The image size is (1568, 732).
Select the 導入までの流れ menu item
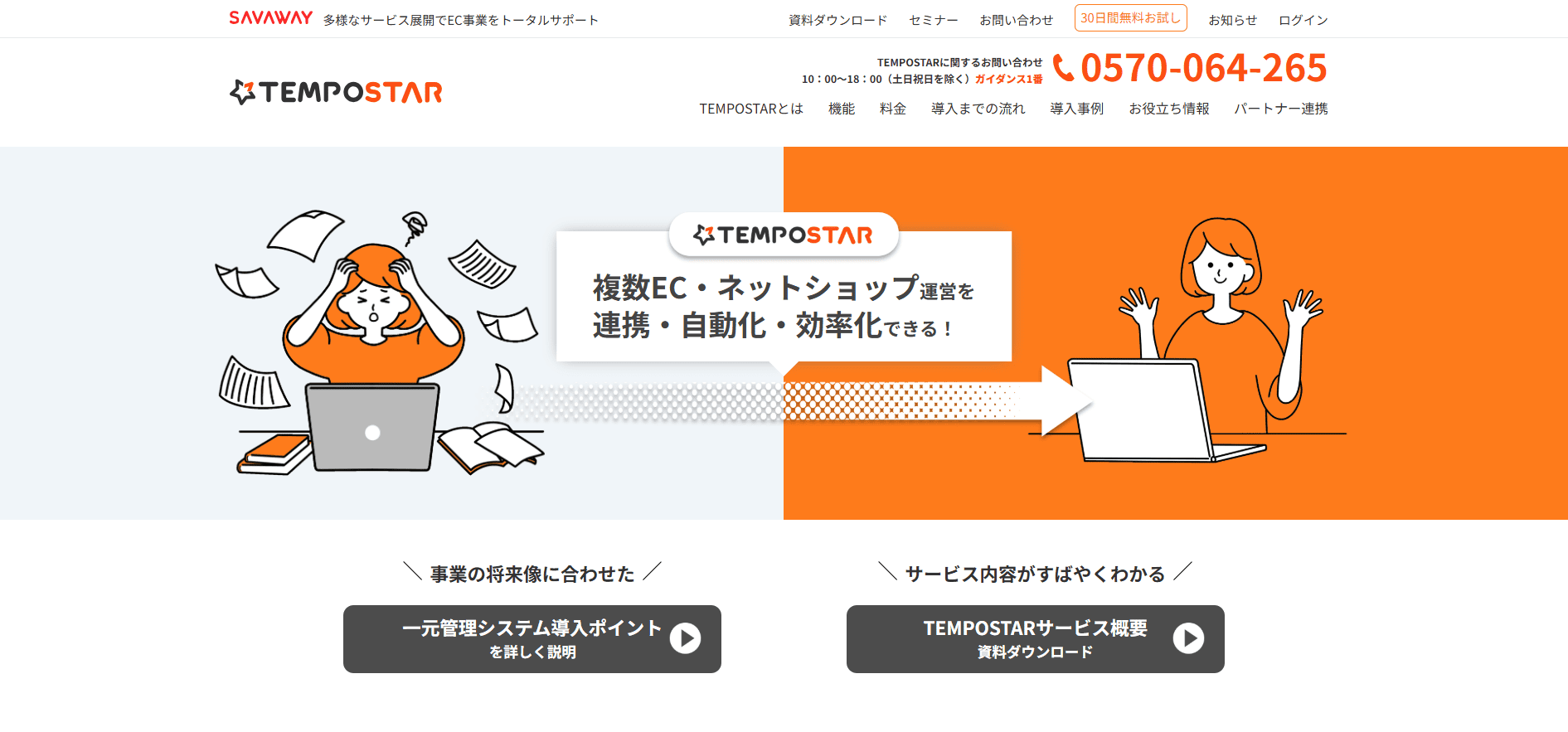coord(978,109)
